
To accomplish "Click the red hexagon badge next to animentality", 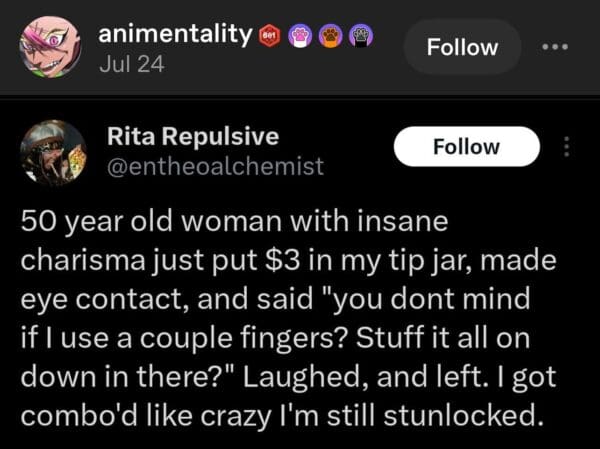I will 268,35.
